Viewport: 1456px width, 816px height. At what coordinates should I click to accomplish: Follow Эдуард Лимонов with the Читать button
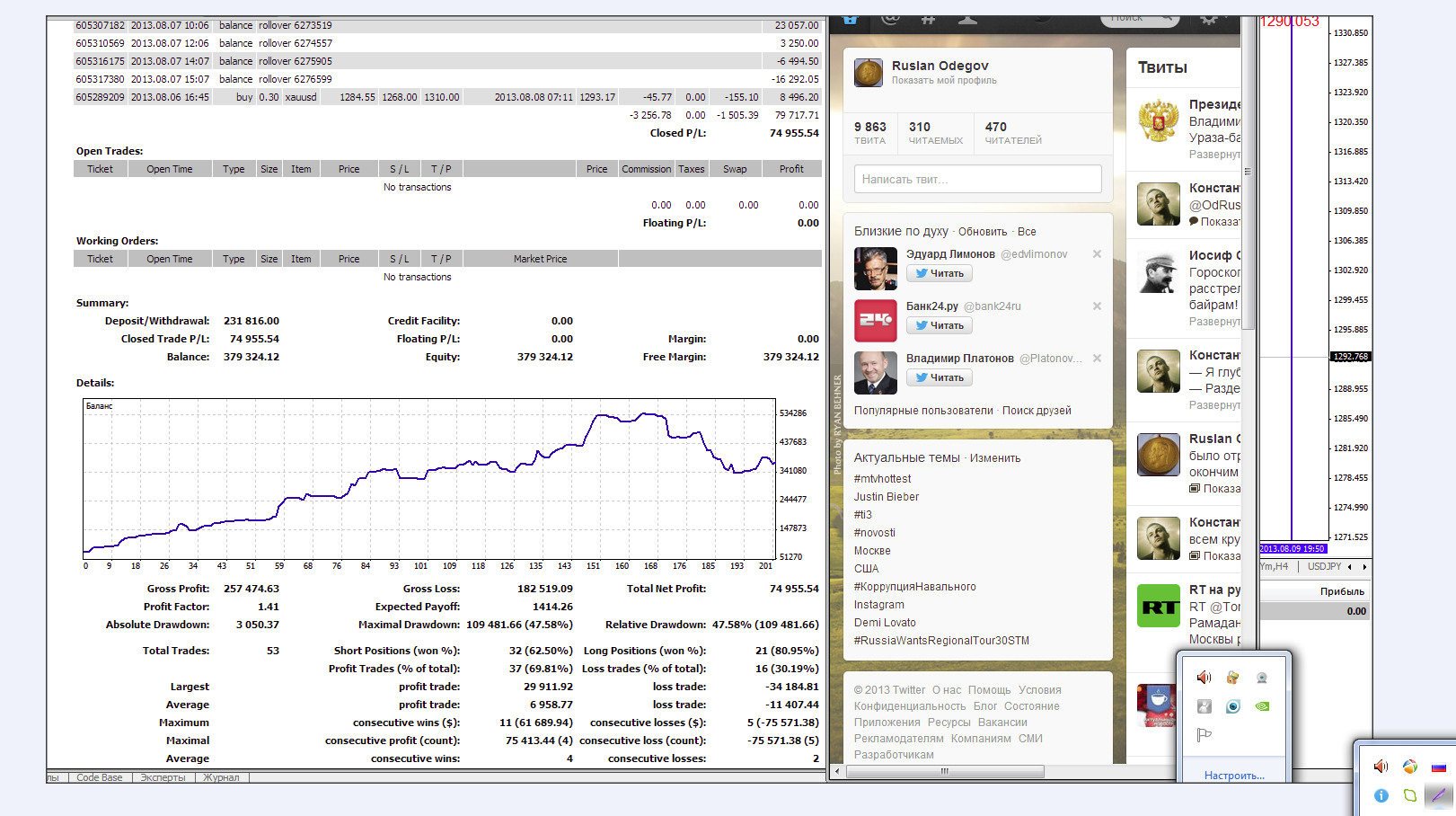click(x=940, y=273)
